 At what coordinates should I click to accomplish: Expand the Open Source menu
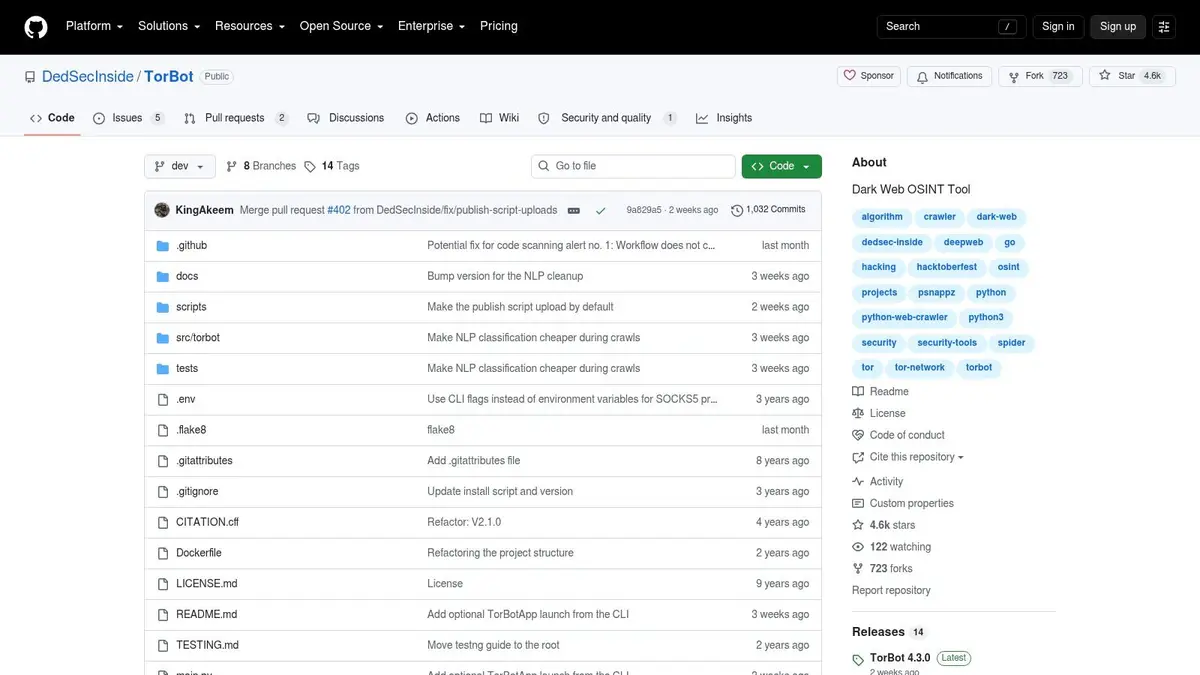tap(342, 26)
